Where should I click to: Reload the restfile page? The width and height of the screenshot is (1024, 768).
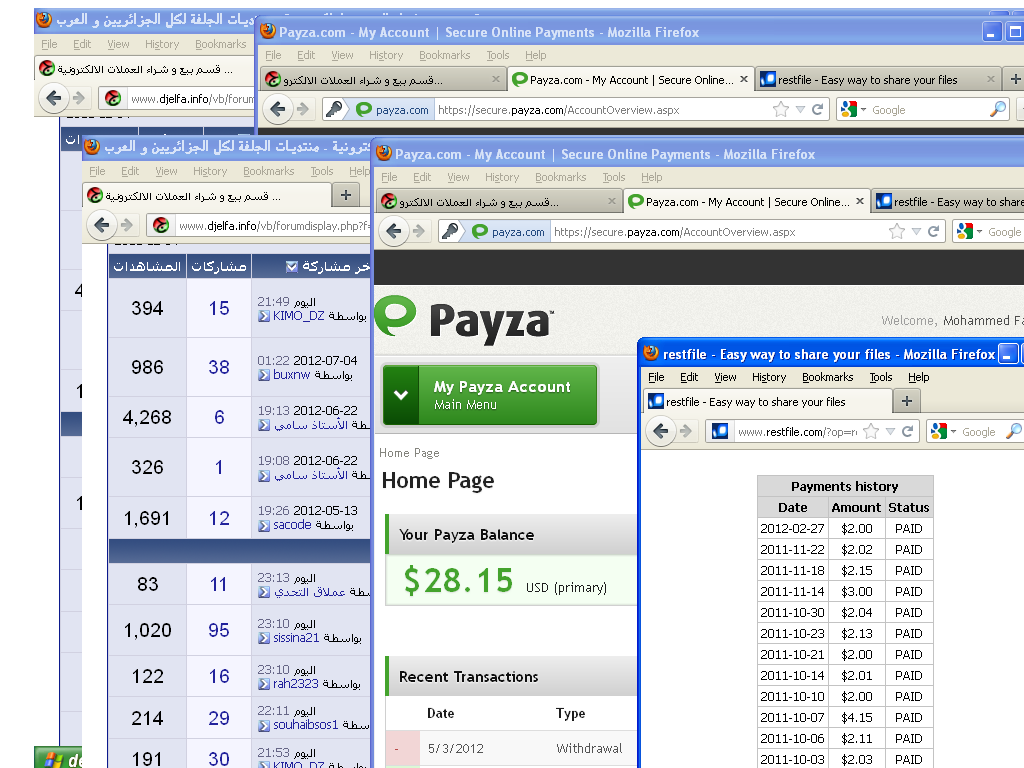coord(908,431)
